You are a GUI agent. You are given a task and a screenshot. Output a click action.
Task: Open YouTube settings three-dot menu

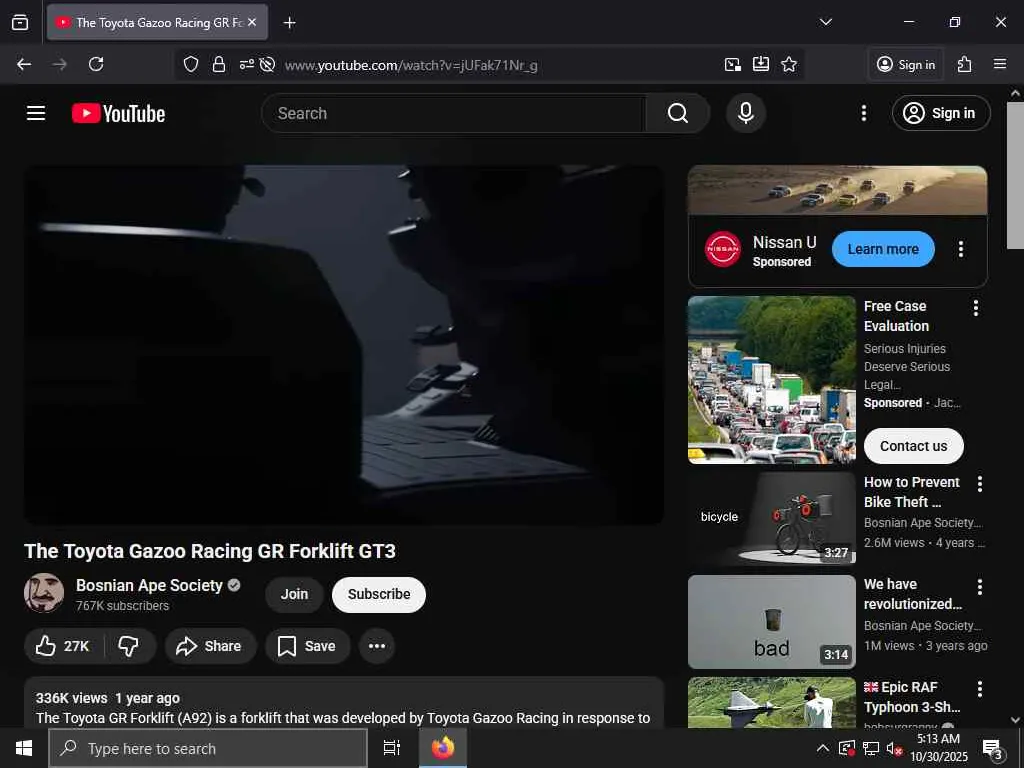pyautogui.click(x=863, y=113)
